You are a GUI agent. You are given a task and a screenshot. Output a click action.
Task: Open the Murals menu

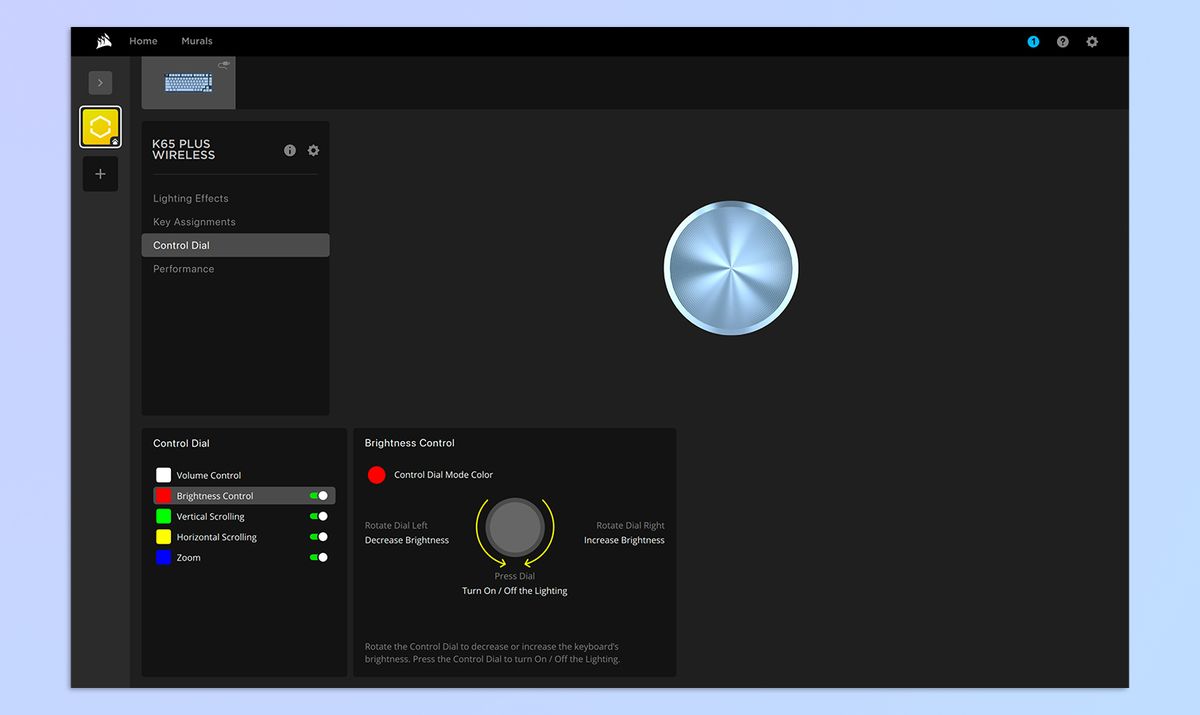tap(197, 41)
